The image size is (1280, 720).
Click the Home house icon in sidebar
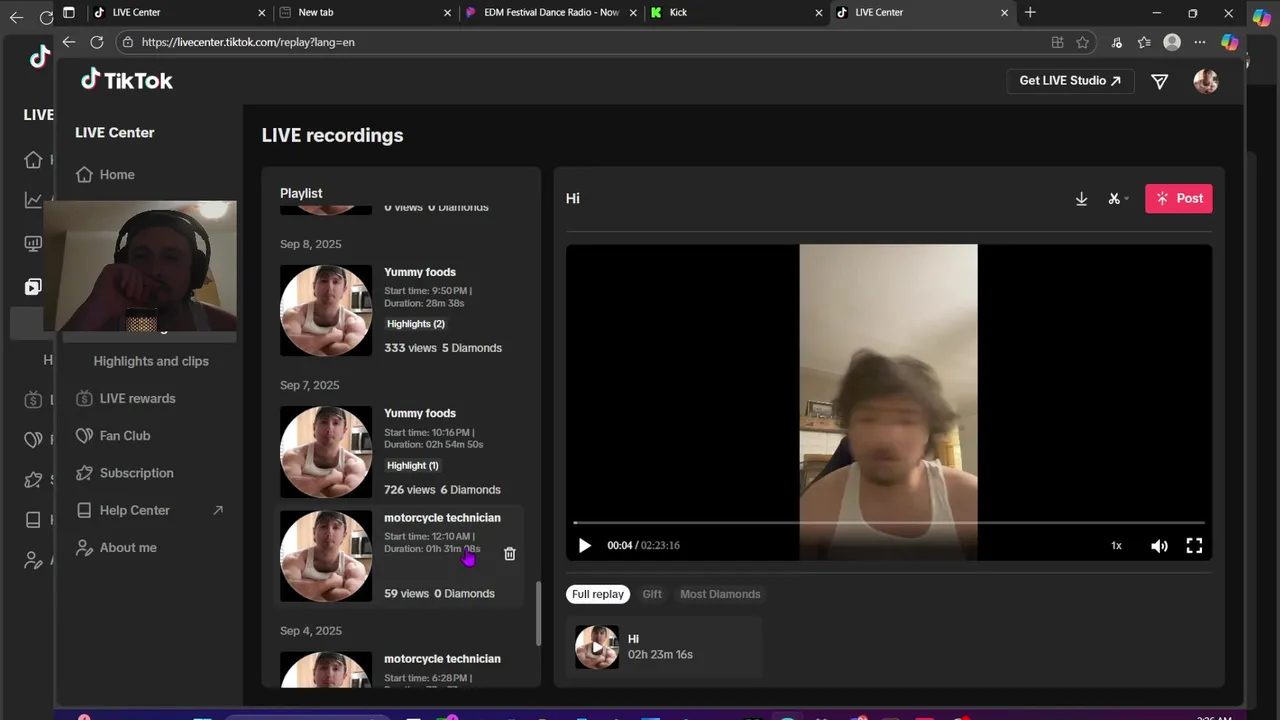tap(84, 174)
